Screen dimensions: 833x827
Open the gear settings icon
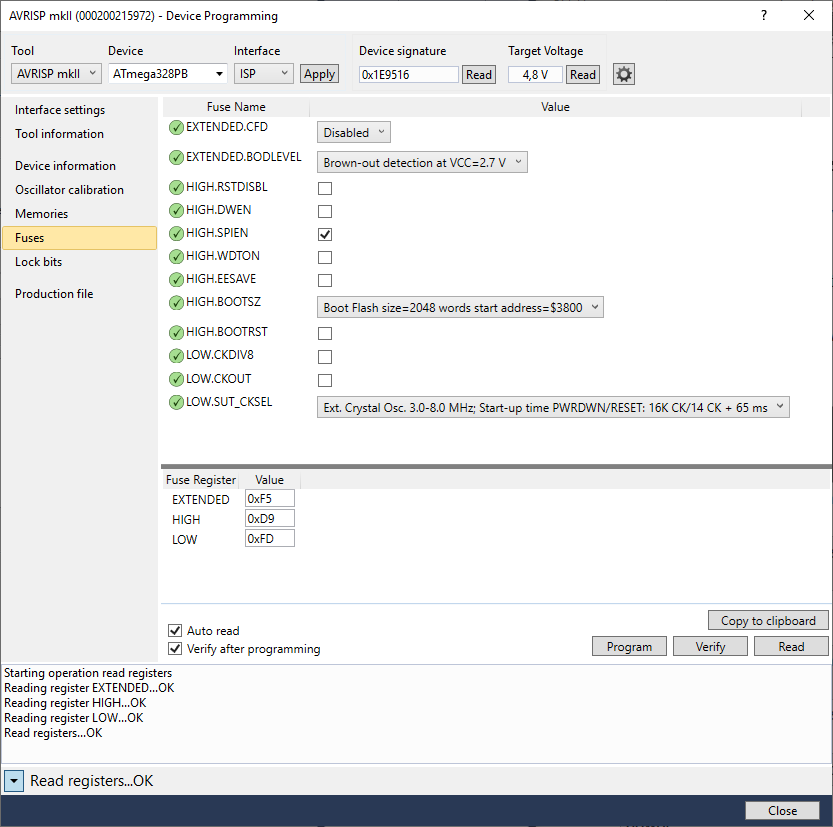point(623,74)
